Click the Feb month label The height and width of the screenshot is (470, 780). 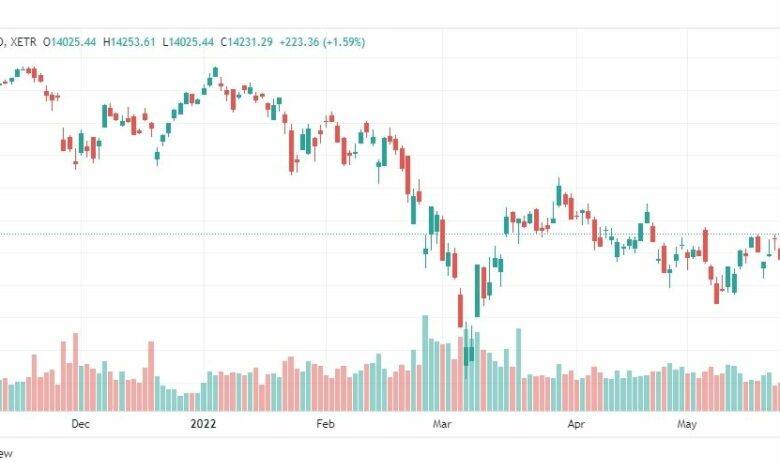tap(326, 424)
